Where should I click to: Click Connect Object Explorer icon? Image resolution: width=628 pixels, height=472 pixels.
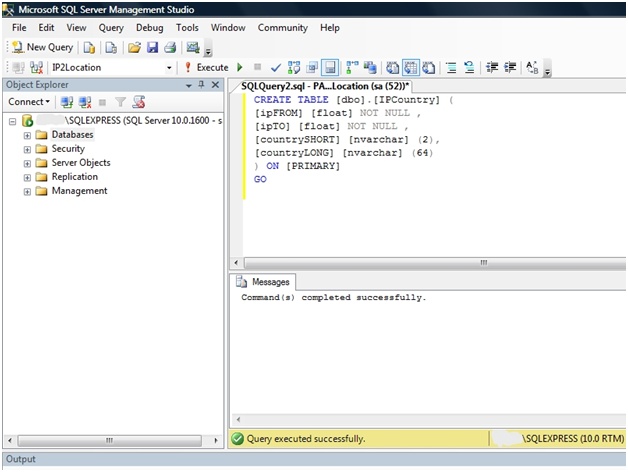[66, 102]
